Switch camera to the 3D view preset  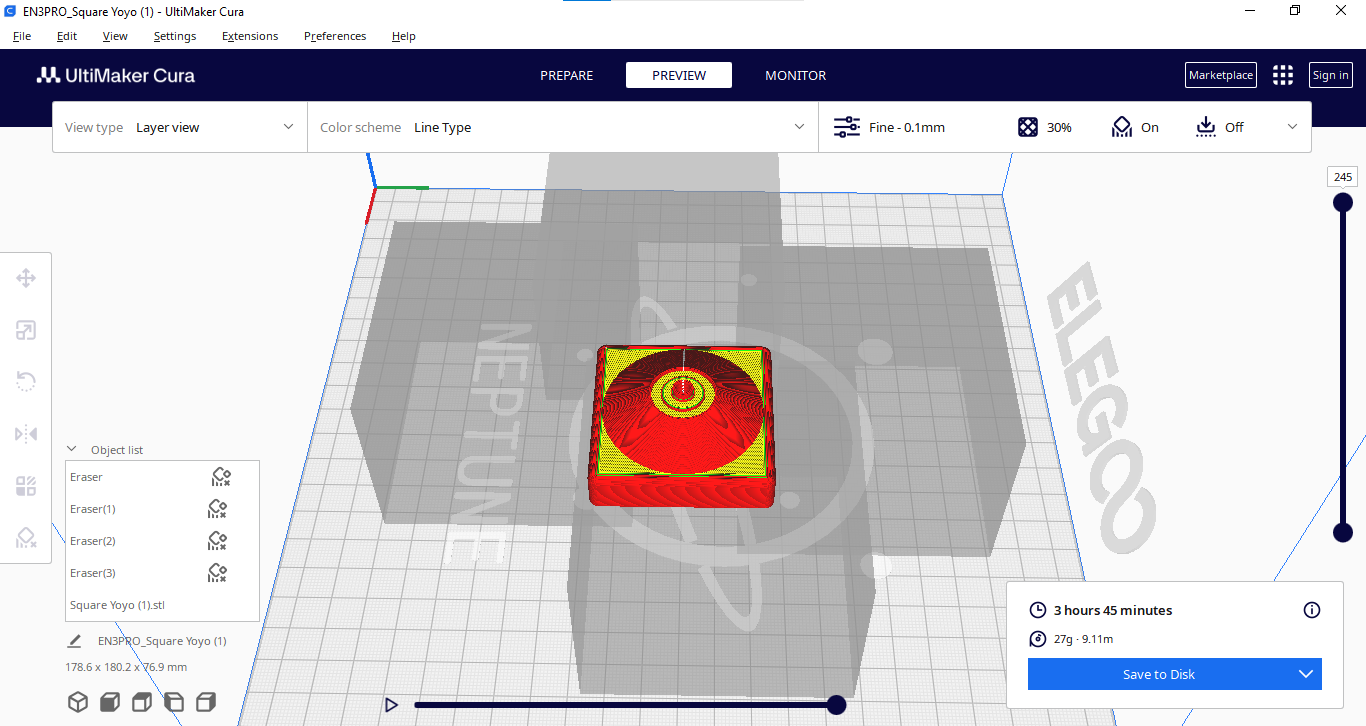coord(78,702)
